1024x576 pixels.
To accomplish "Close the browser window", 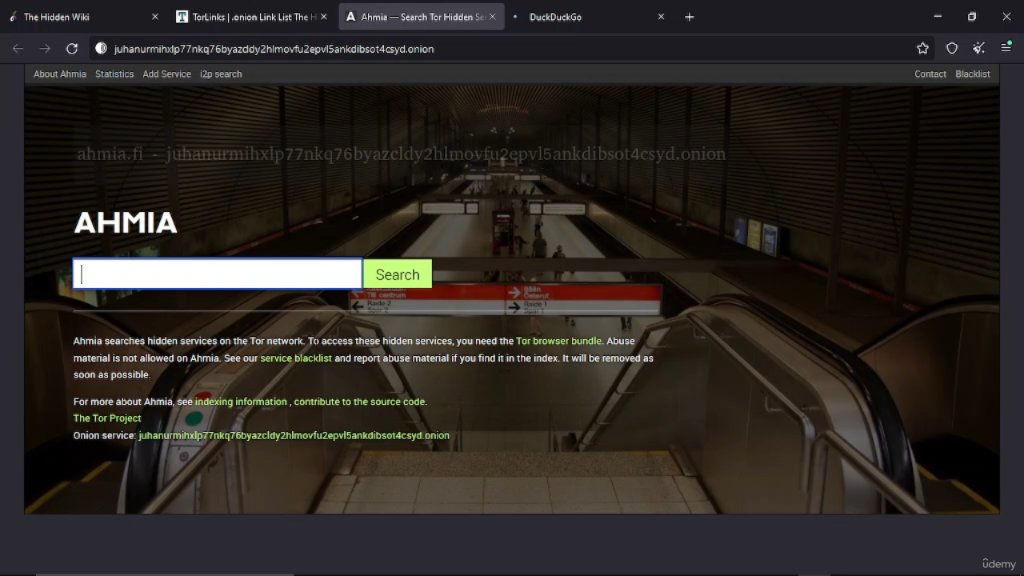I will (1006, 17).
